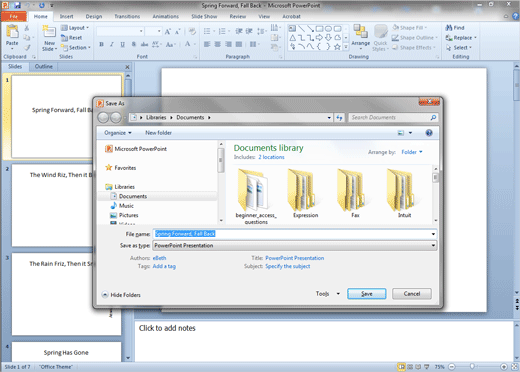Toggle Italic formatting in the ribbon

[112, 44]
